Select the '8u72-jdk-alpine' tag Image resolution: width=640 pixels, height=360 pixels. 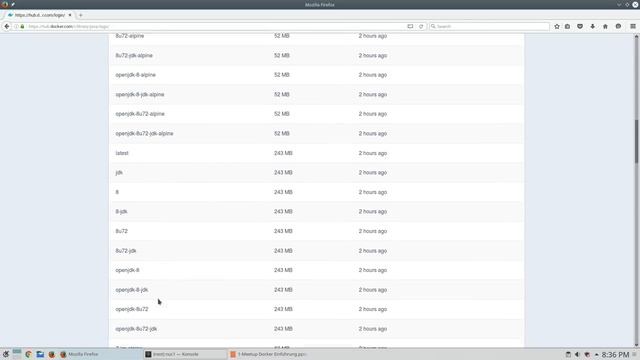(x=134, y=56)
